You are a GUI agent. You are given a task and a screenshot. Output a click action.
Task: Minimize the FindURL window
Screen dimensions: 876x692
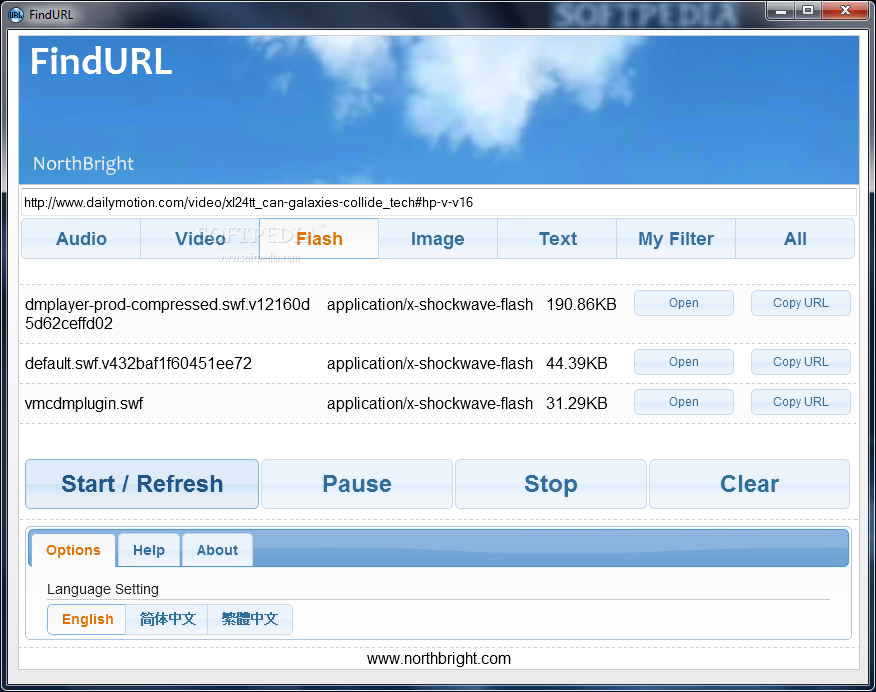click(780, 11)
